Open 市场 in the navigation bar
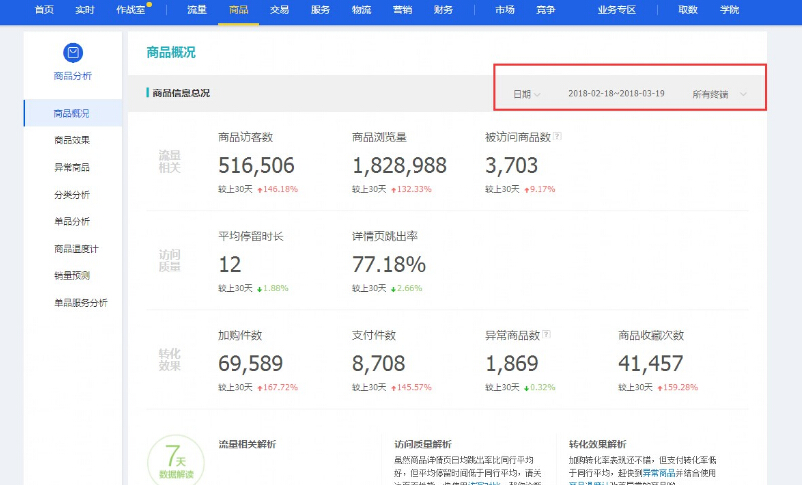The image size is (802, 485). [x=505, y=9]
